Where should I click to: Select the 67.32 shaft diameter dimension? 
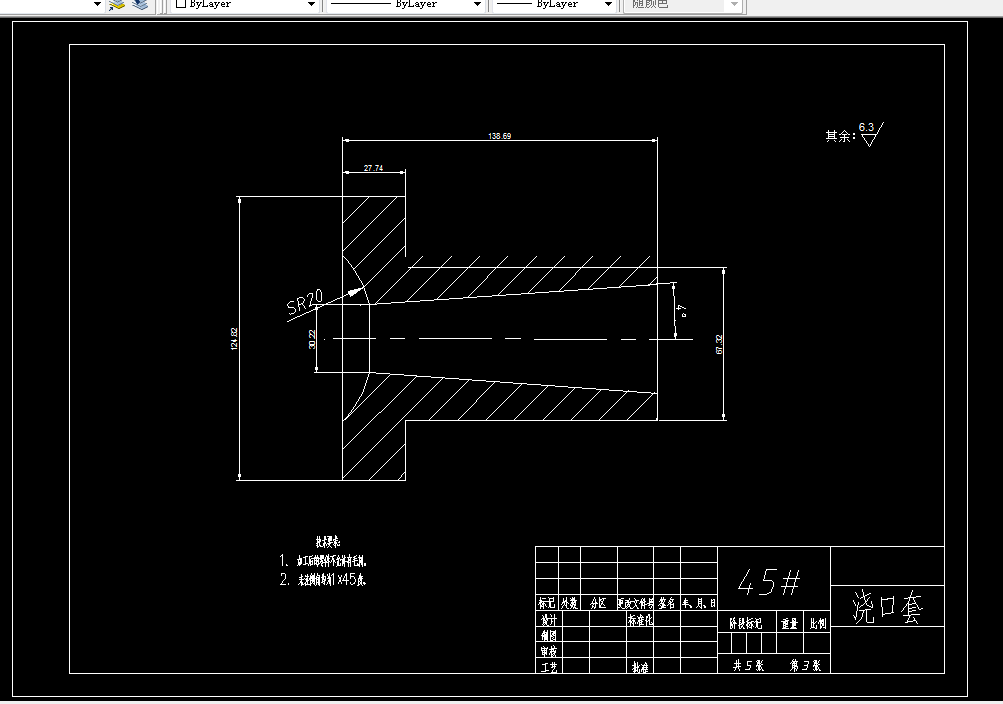(x=719, y=345)
